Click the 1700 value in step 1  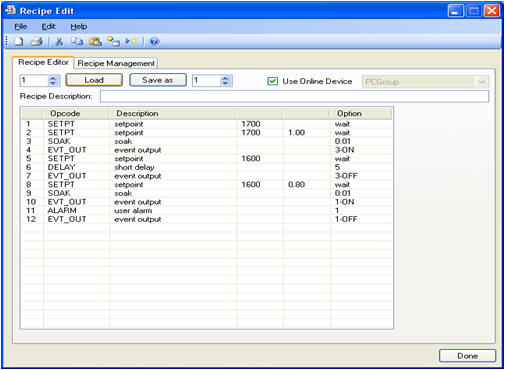pos(251,124)
